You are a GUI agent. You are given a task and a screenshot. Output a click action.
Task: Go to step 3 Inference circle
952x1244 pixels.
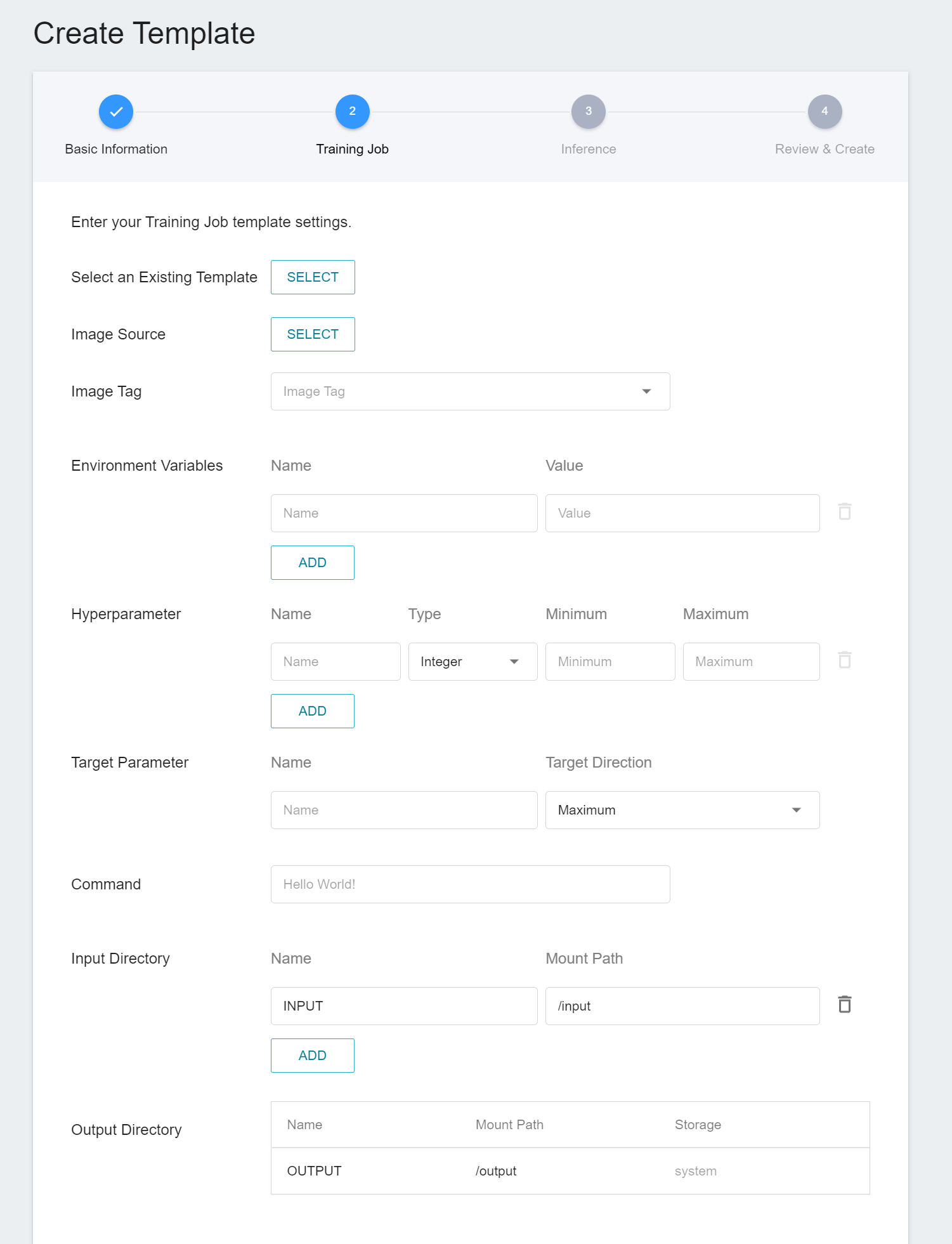pyautogui.click(x=588, y=112)
